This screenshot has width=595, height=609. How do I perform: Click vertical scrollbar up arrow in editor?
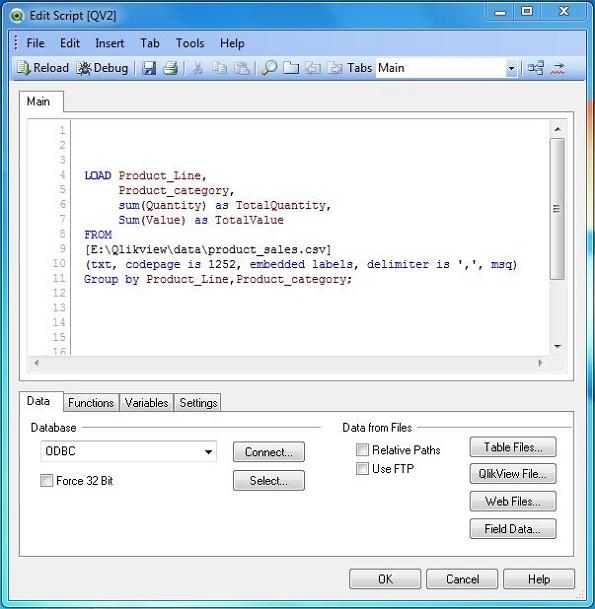tap(558, 129)
